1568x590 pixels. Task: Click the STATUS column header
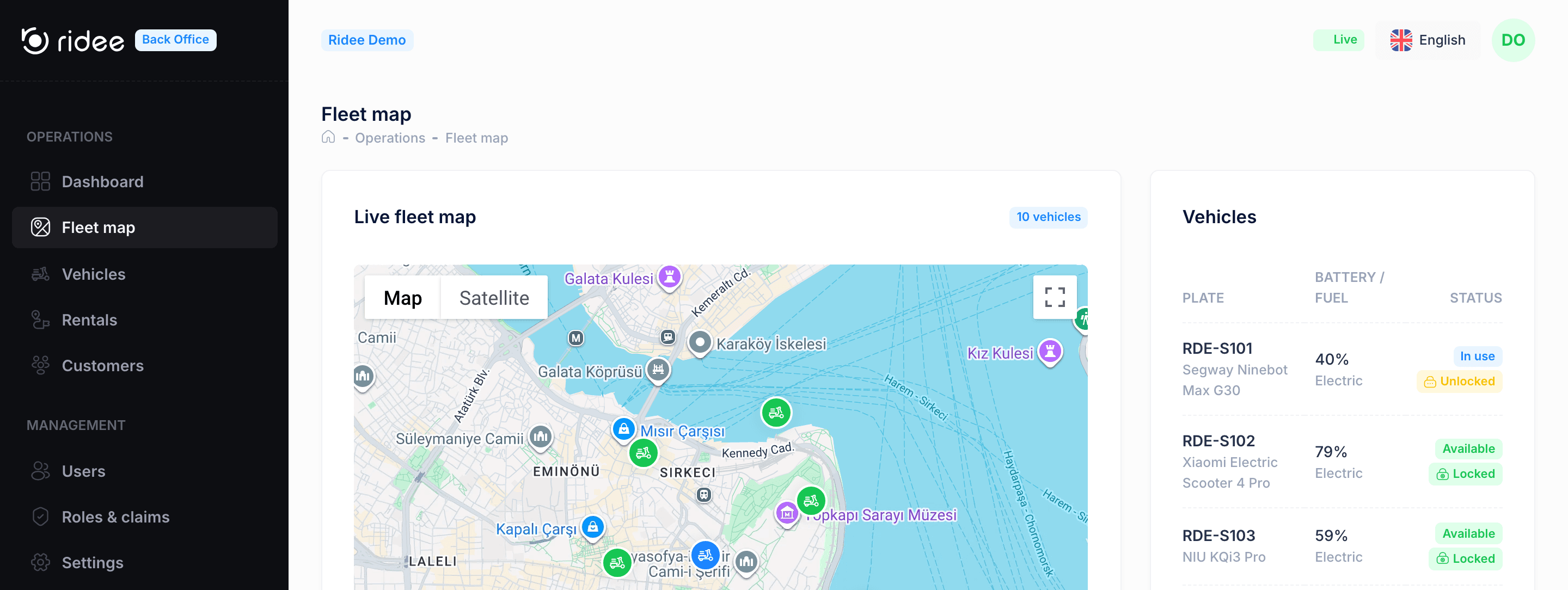pyautogui.click(x=1475, y=298)
